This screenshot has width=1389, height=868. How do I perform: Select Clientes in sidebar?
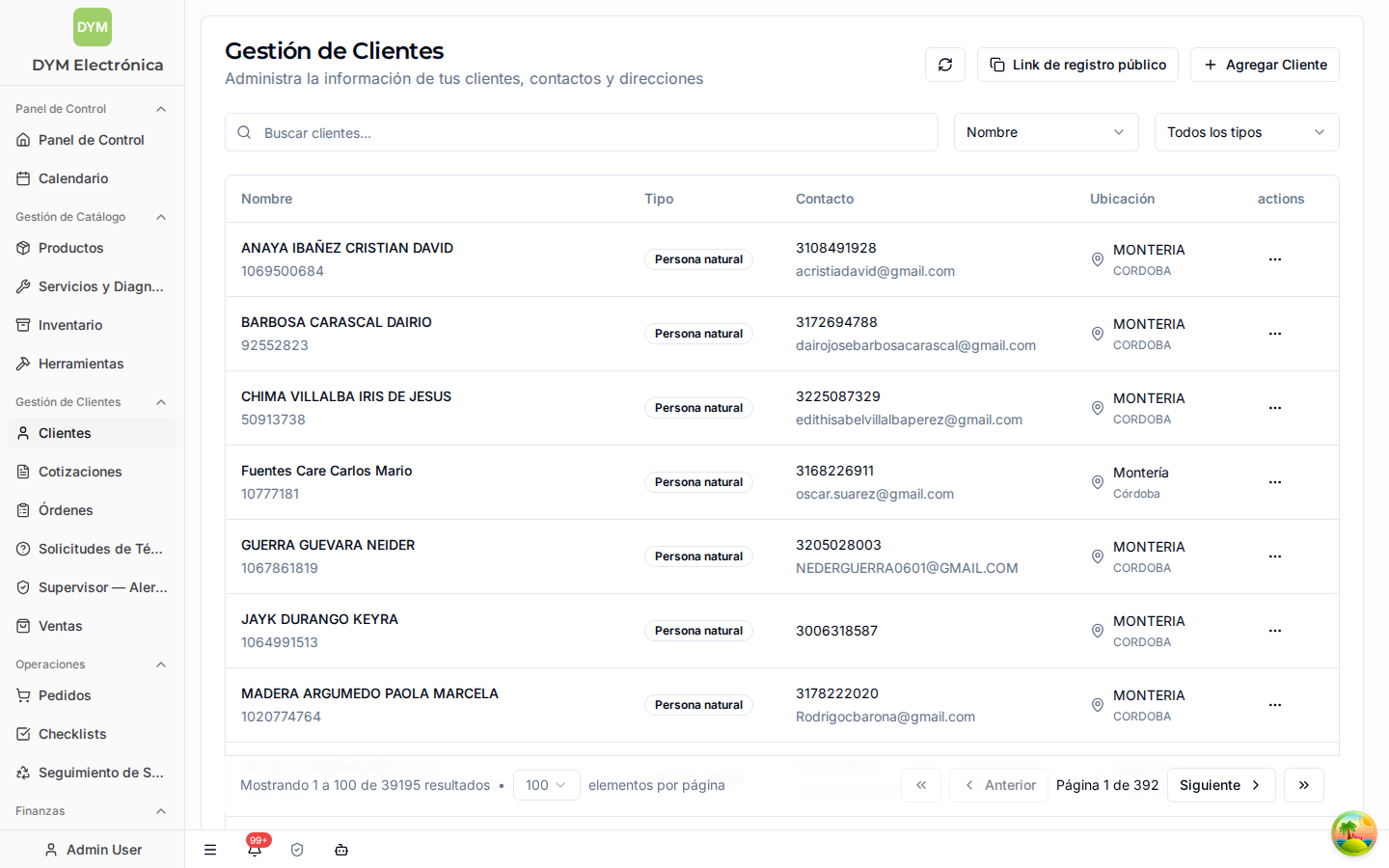(92, 433)
